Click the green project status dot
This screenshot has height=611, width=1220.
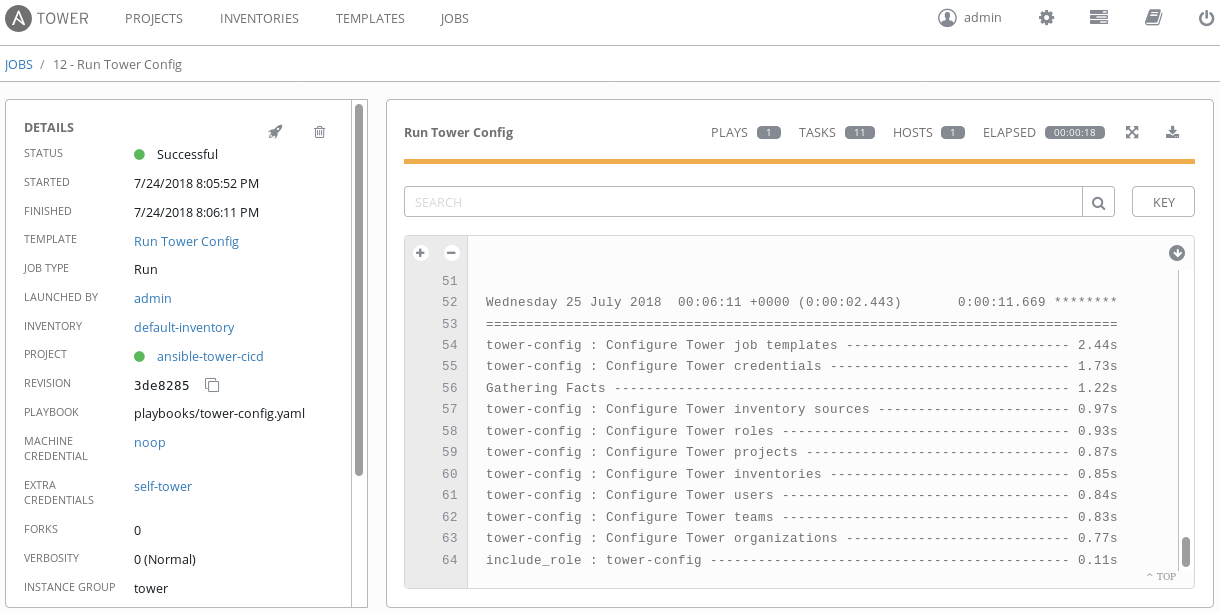point(140,356)
